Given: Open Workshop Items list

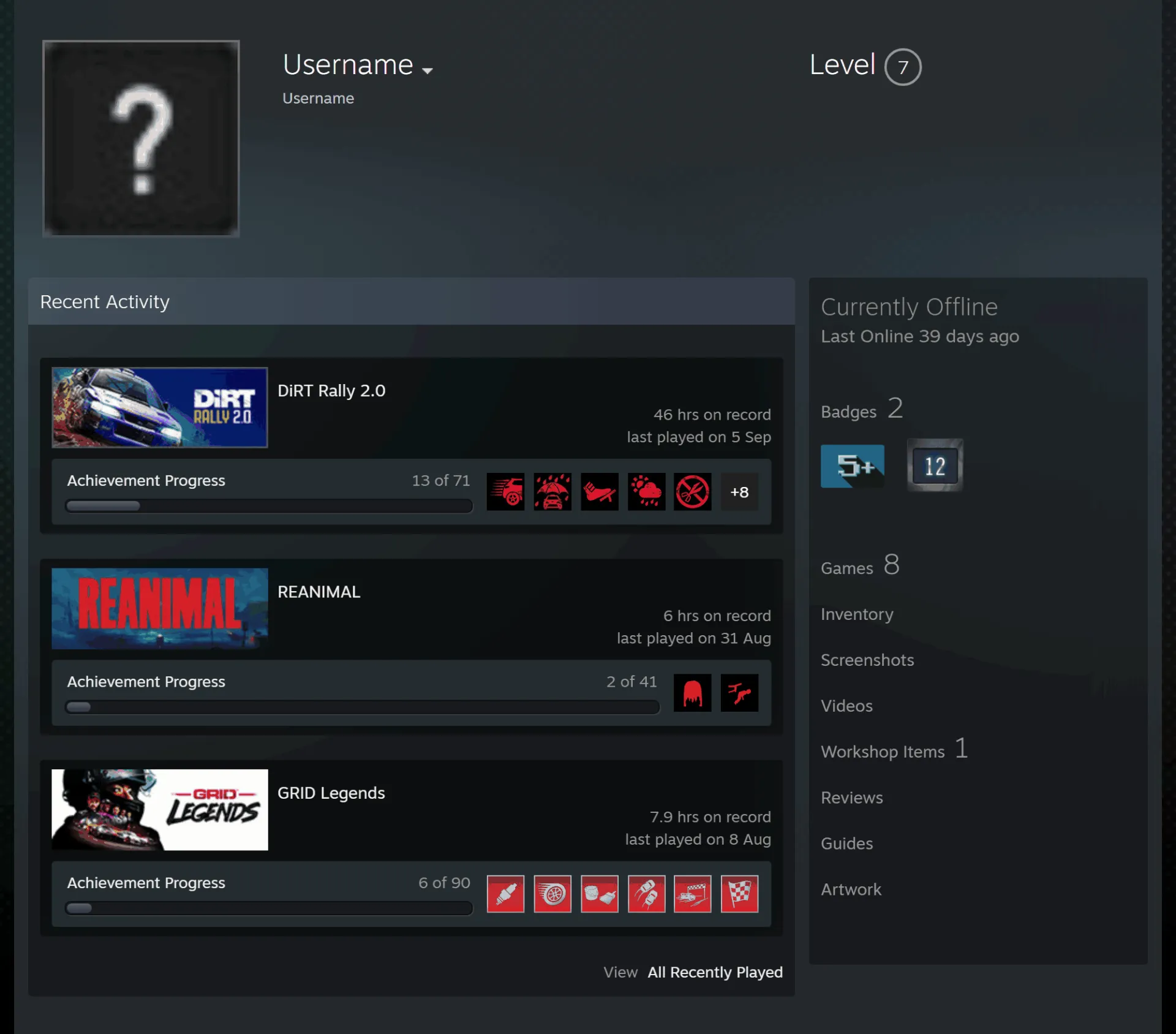Looking at the screenshot, I should click(894, 749).
